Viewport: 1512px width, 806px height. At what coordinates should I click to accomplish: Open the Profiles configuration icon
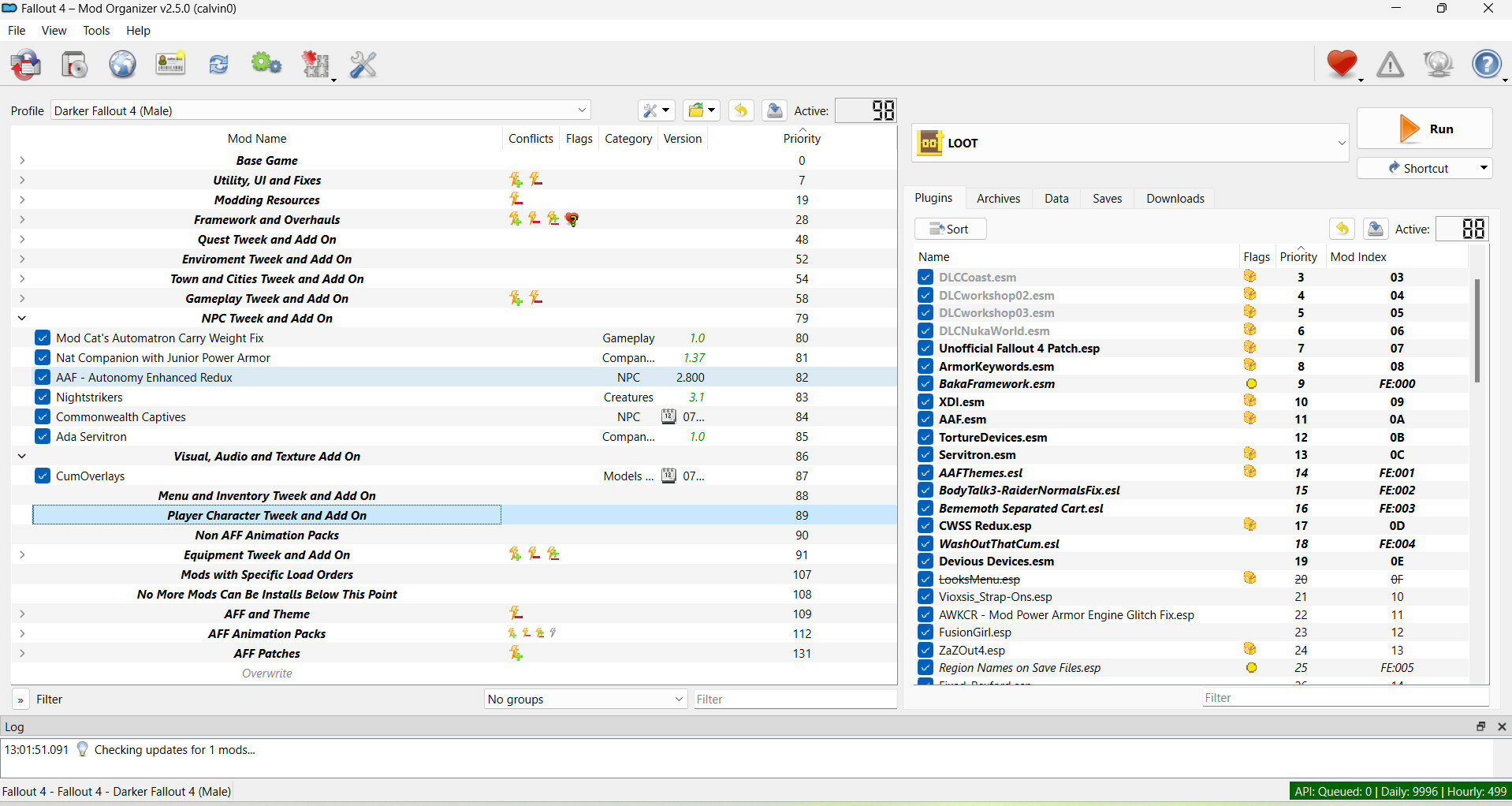pos(170,65)
